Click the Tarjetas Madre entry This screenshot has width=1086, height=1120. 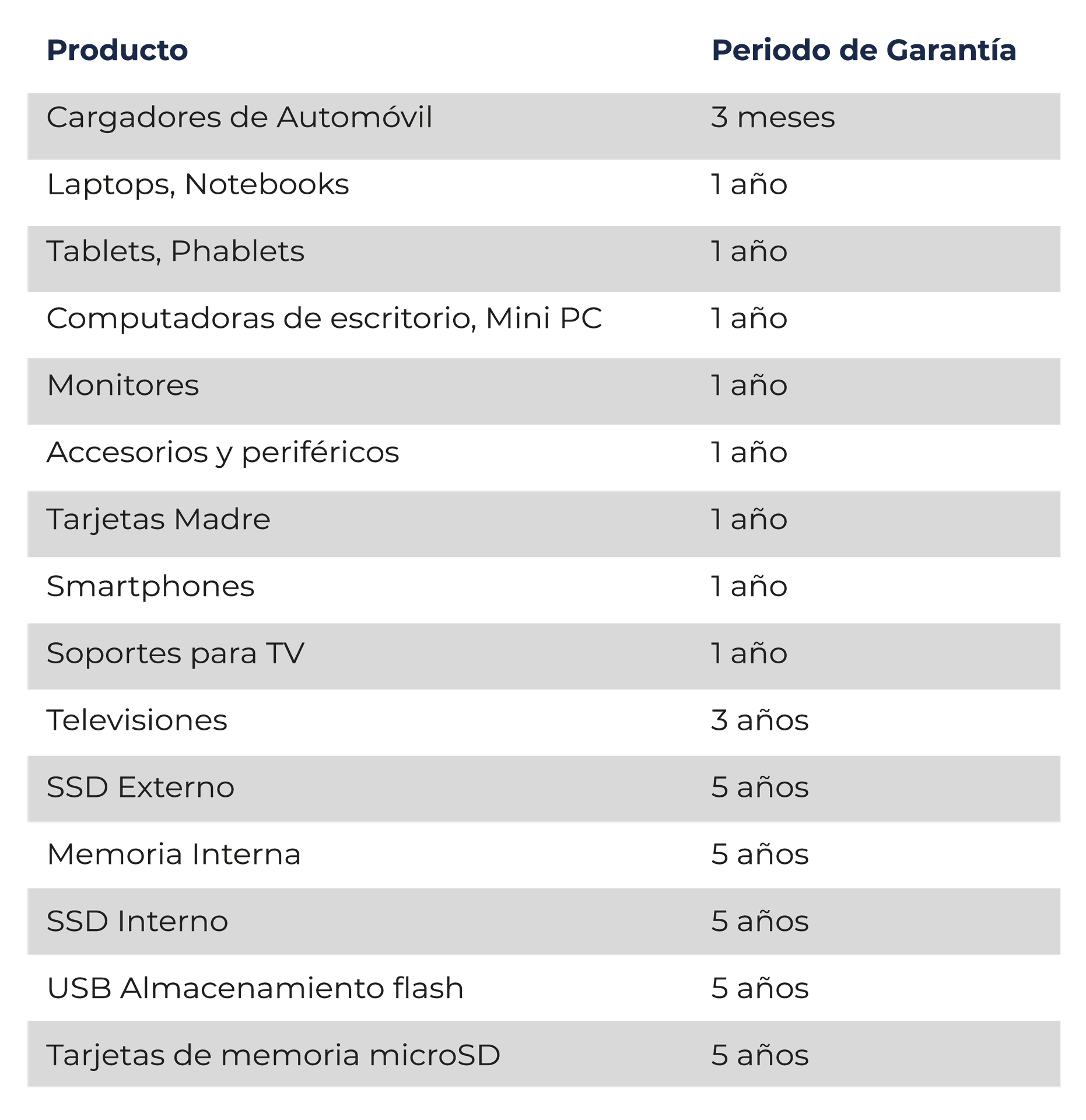pyautogui.click(x=159, y=520)
